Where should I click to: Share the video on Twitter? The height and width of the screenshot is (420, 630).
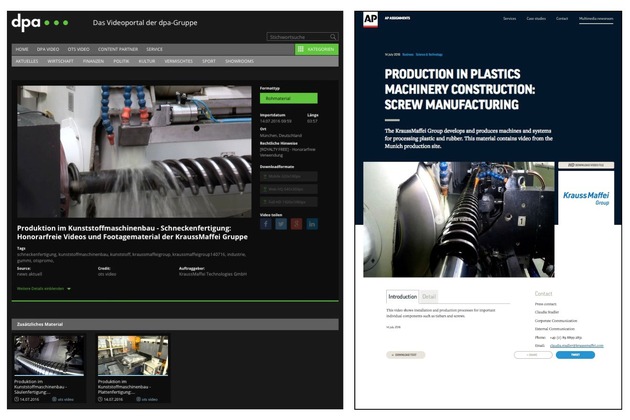(281, 224)
